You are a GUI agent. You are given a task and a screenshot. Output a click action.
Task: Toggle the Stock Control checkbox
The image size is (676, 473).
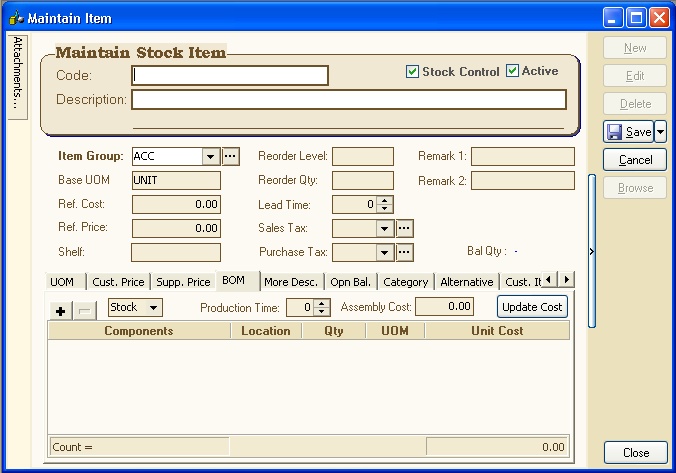(x=412, y=71)
